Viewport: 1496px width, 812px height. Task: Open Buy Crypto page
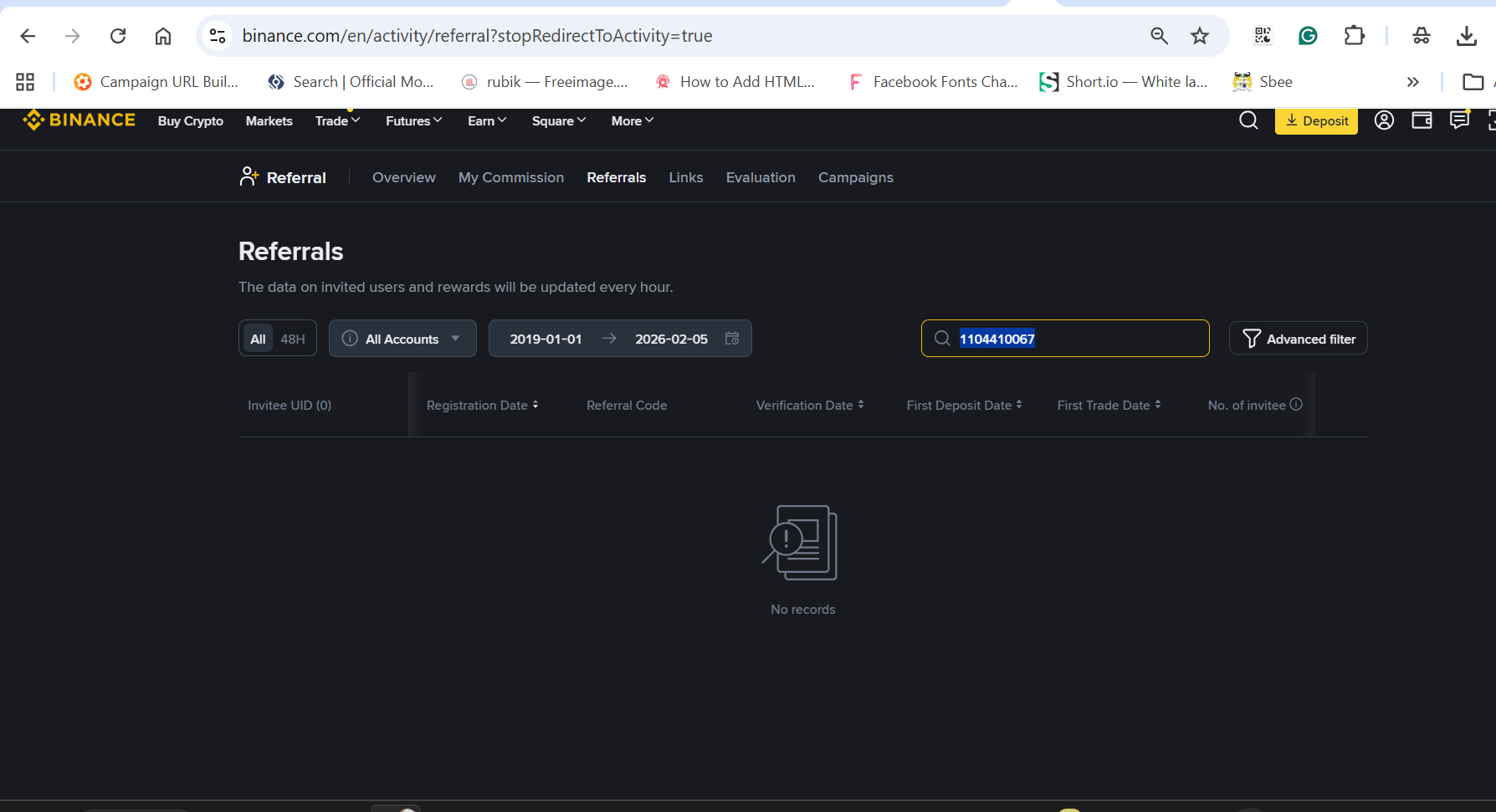pyautogui.click(x=191, y=121)
